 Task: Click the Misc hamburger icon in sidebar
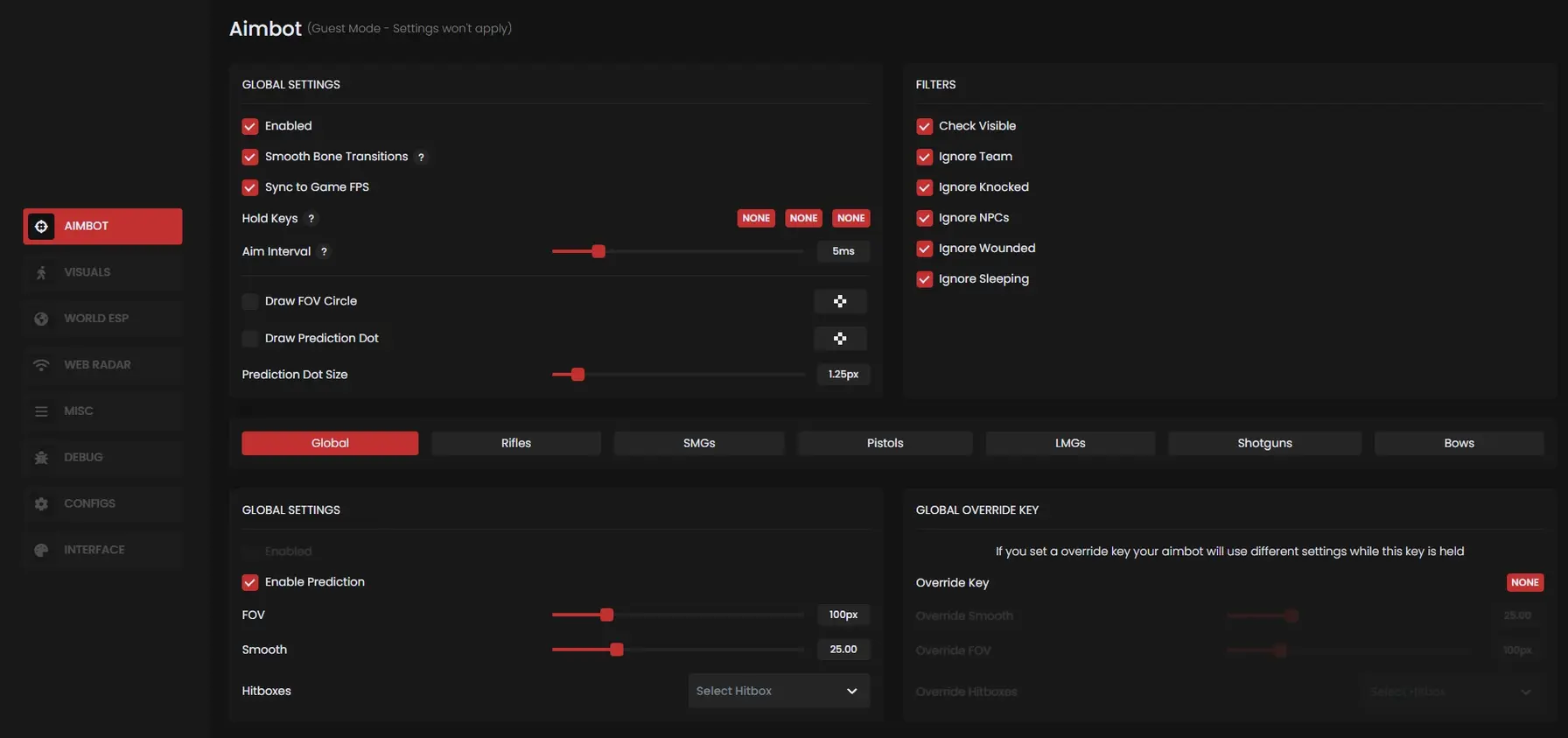pyautogui.click(x=41, y=411)
